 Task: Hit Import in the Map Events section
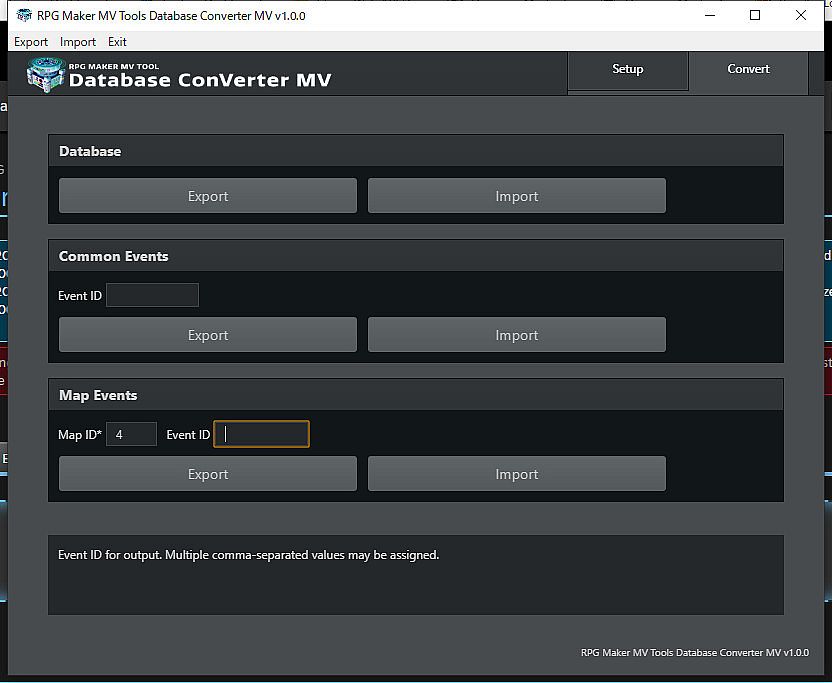pos(516,474)
